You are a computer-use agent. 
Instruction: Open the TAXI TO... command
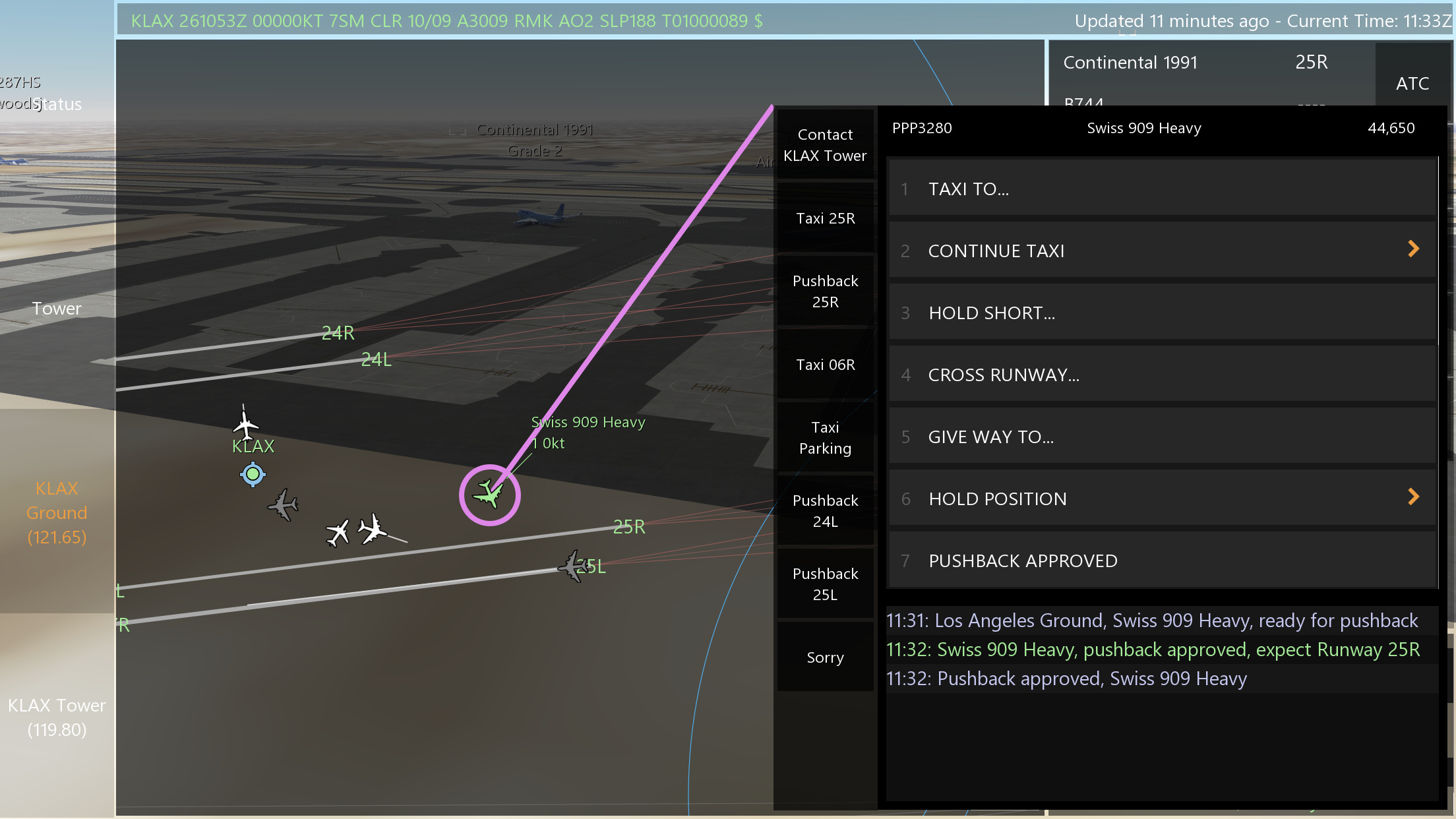point(1162,189)
